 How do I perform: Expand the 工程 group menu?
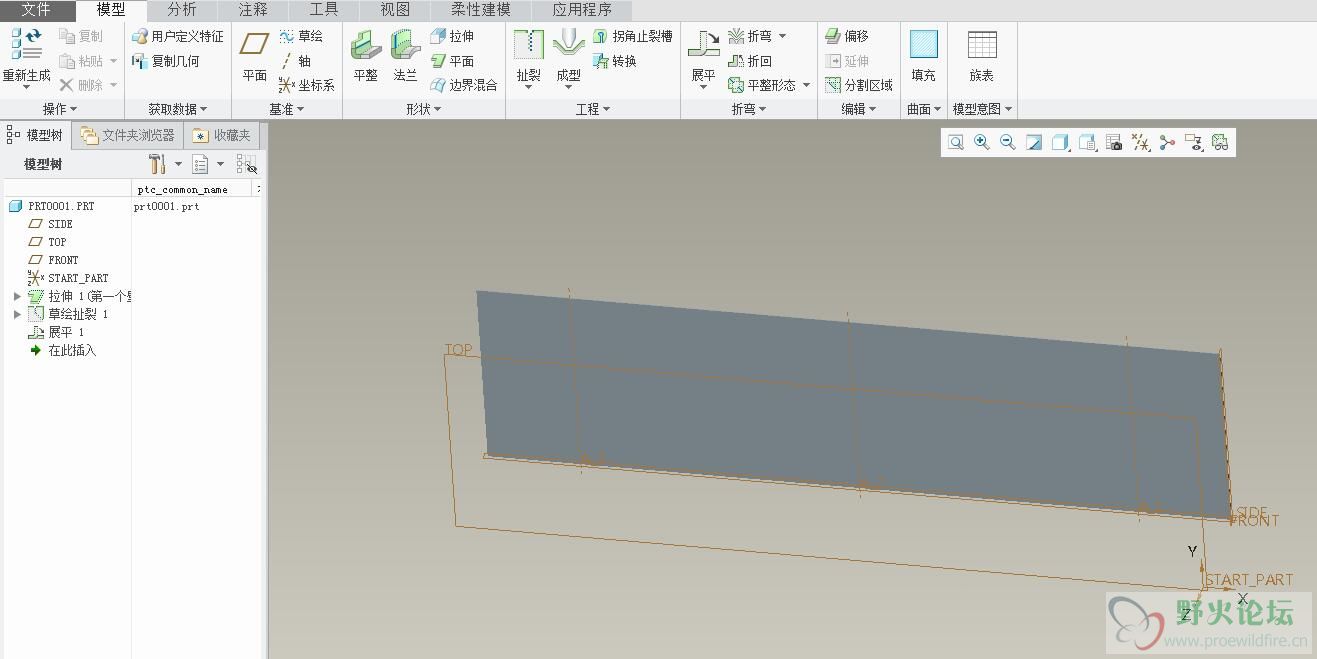(593, 109)
